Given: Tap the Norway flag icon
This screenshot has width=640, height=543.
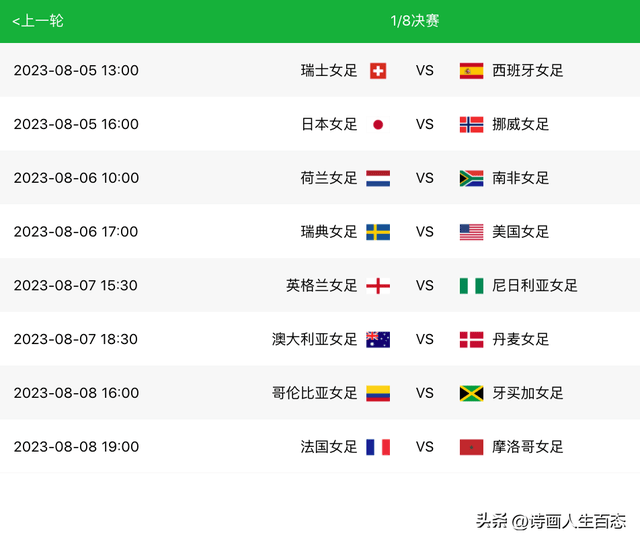Looking at the screenshot, I should coord(471,125).
